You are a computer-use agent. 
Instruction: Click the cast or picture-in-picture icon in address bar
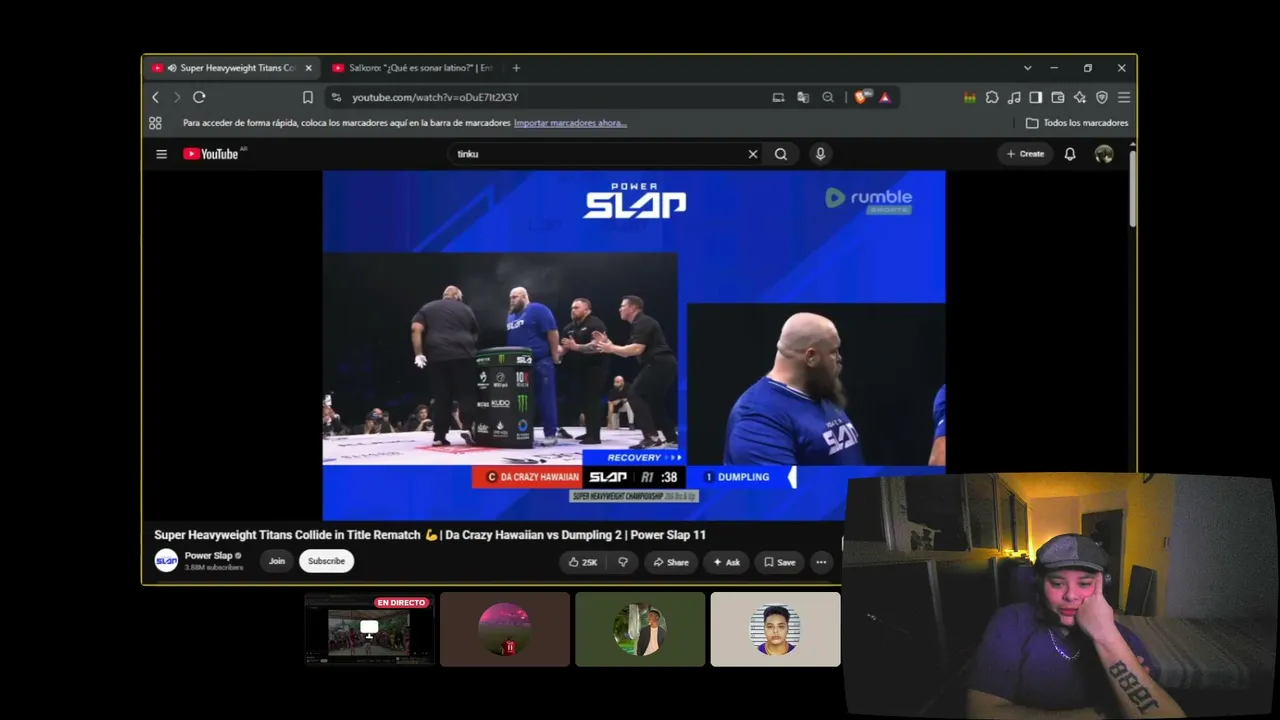tap(778, 97)
